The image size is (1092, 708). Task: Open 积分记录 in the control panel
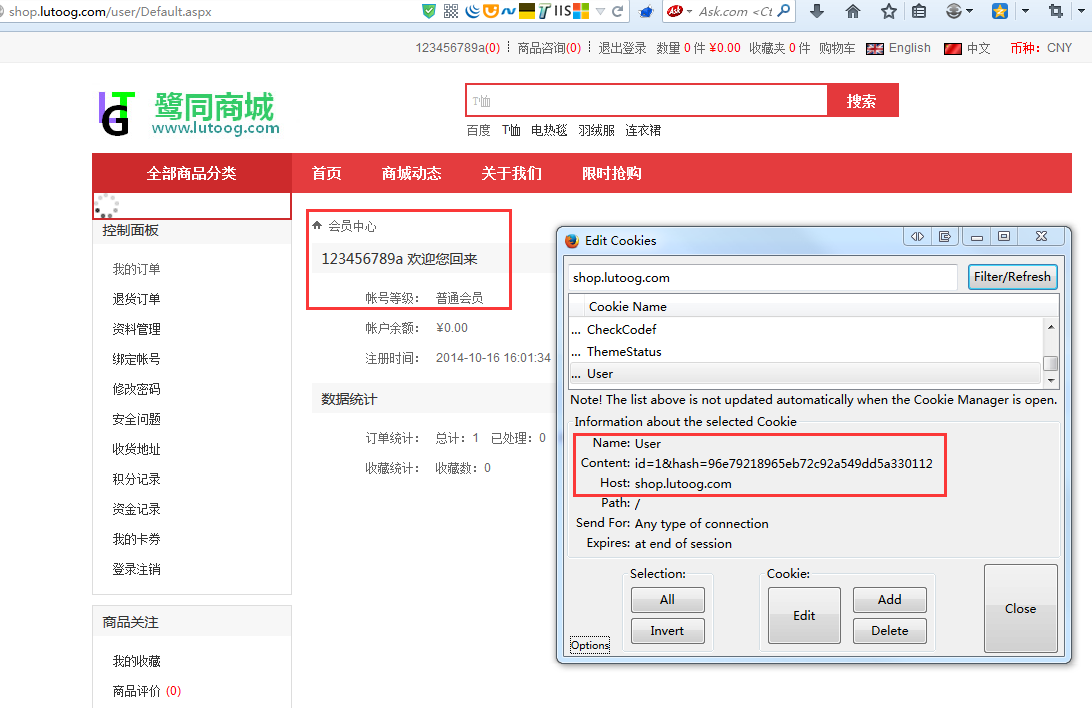tap(136, 479)
